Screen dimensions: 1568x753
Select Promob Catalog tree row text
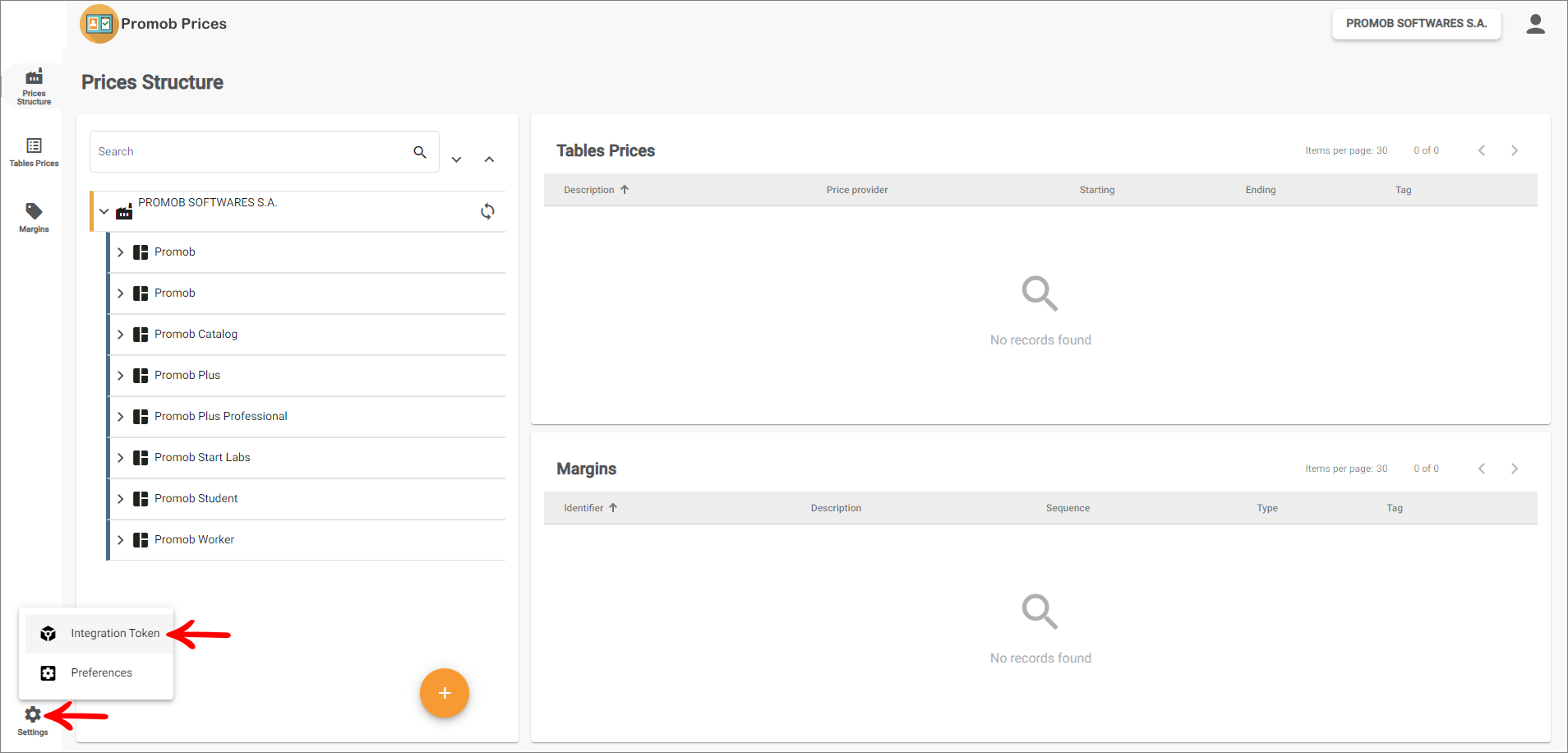196,335
